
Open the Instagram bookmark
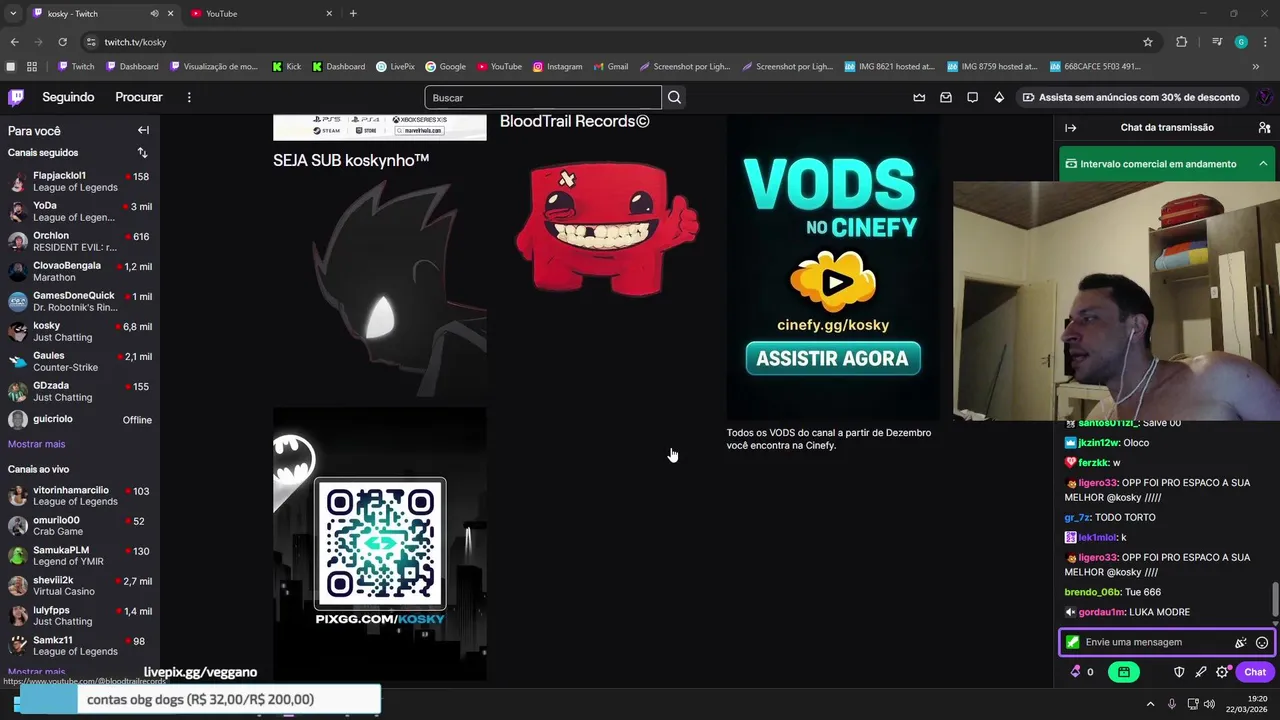(x=557, y=67)
